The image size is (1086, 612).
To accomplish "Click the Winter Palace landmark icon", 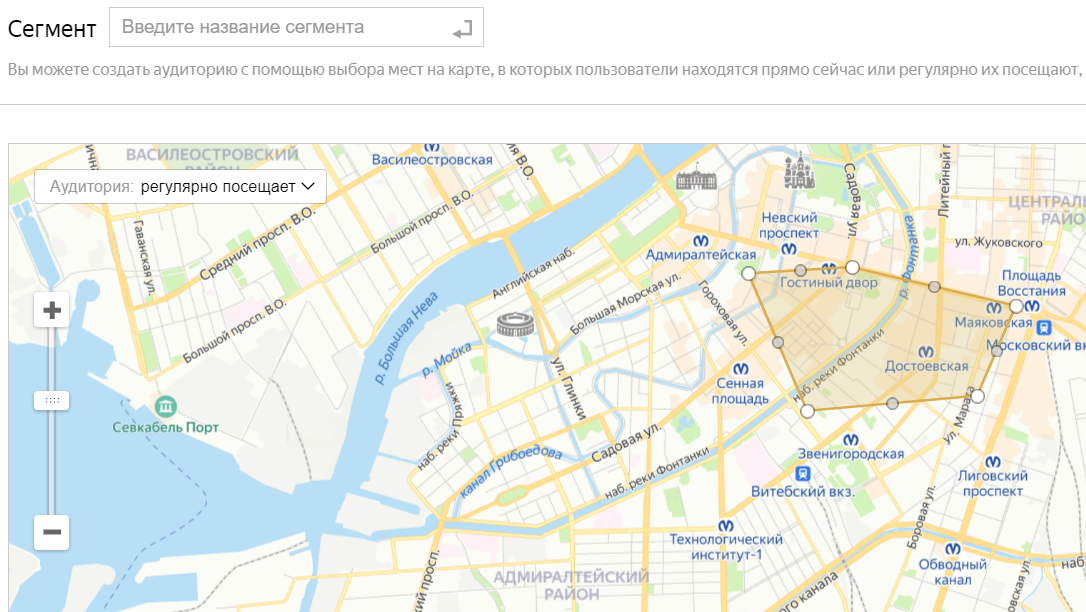I will point(696,178).
